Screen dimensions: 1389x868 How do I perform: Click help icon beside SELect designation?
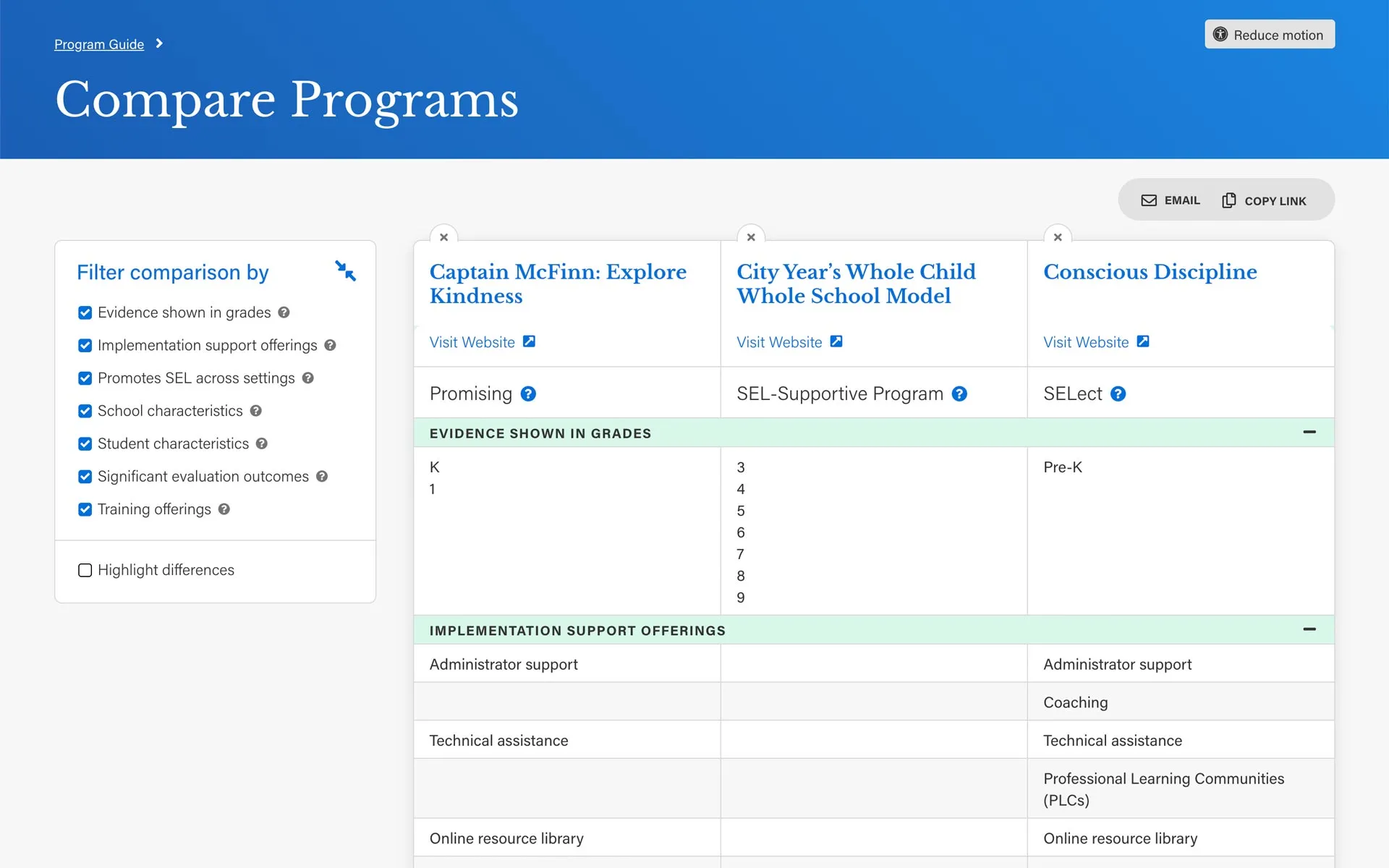click(1118, 394)
